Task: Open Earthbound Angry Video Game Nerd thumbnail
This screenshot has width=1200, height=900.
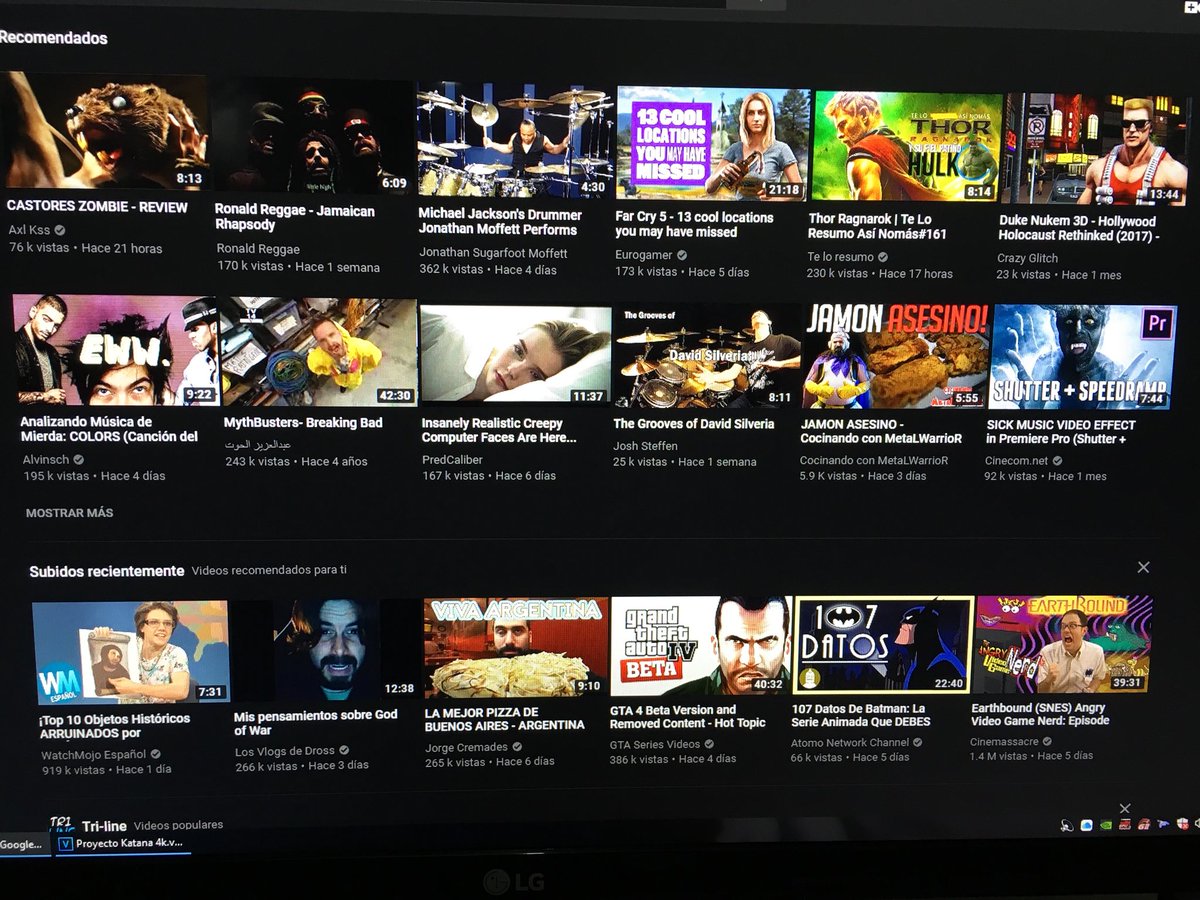Action: click(x=1064, y=644)
